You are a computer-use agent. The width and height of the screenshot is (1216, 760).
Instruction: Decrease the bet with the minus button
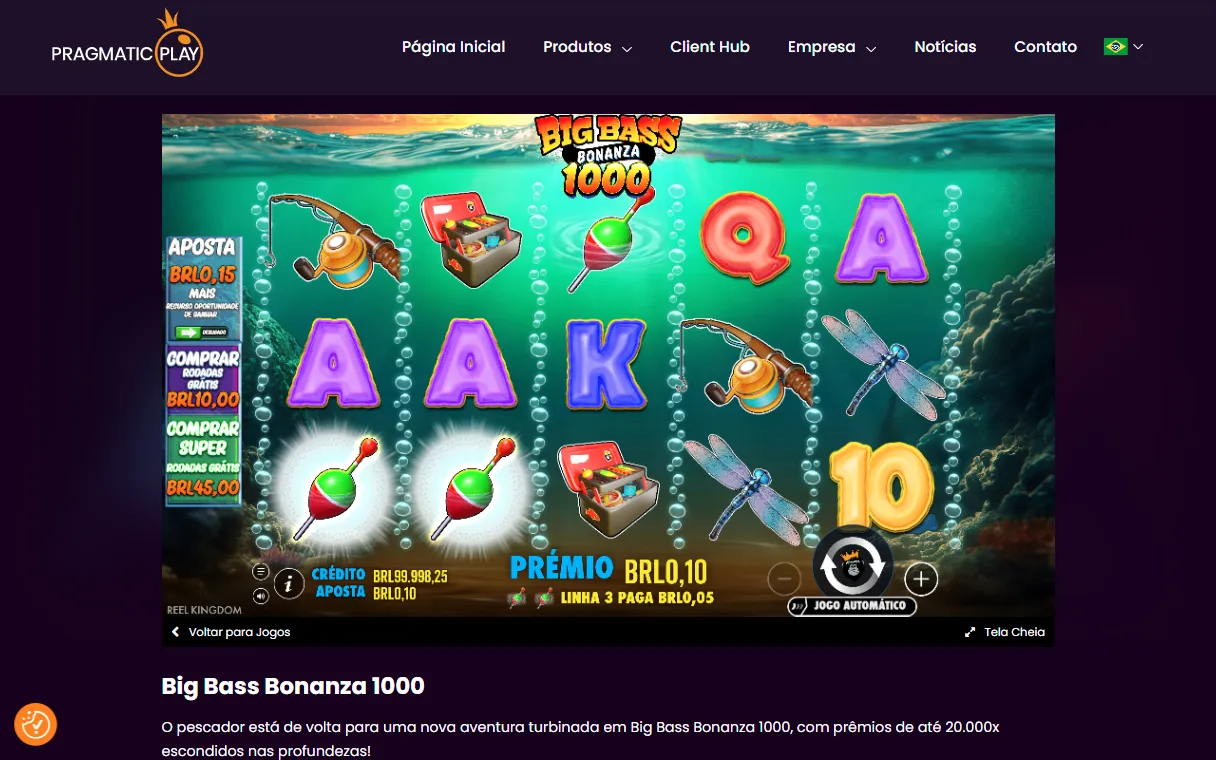point(784,578)
